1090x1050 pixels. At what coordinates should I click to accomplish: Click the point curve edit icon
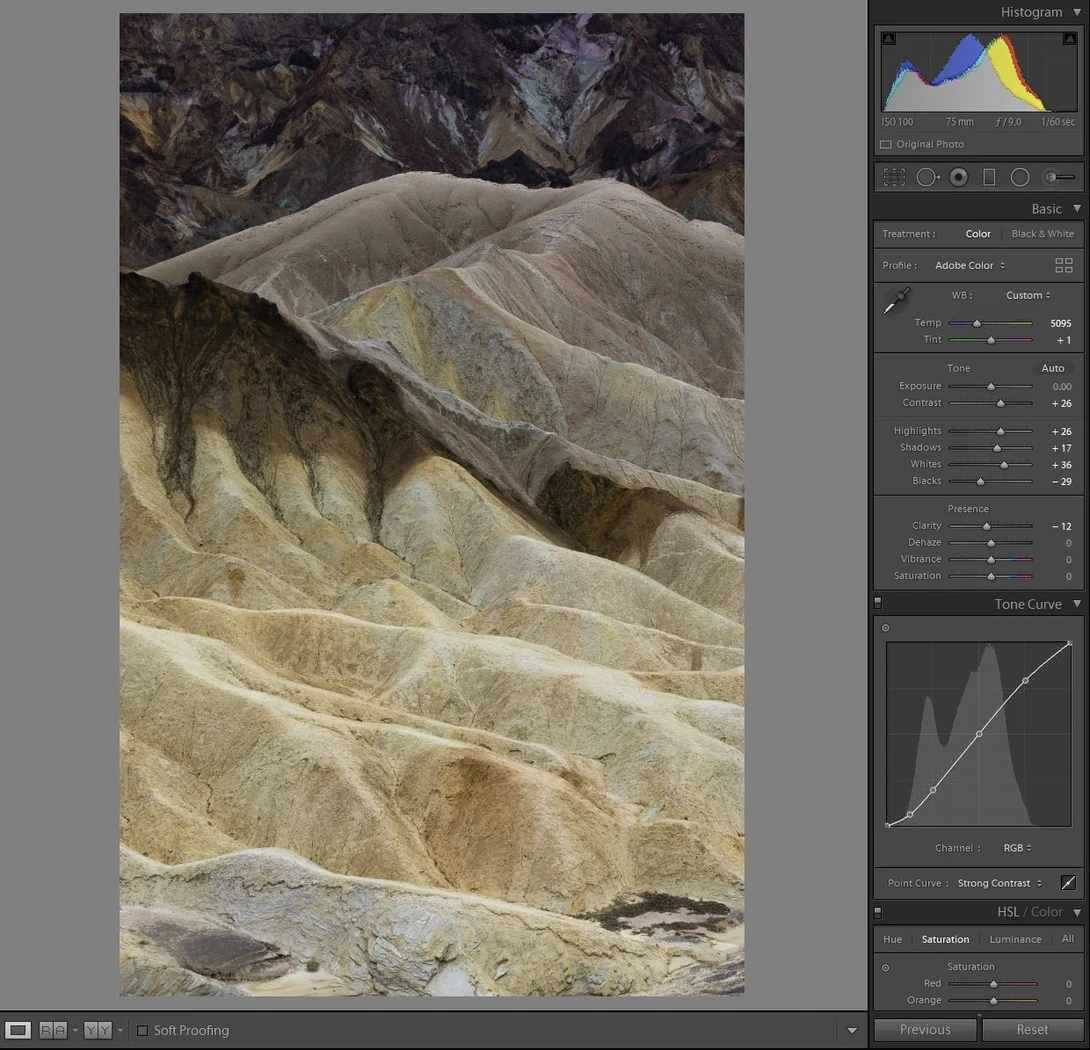click(1068, 882)
